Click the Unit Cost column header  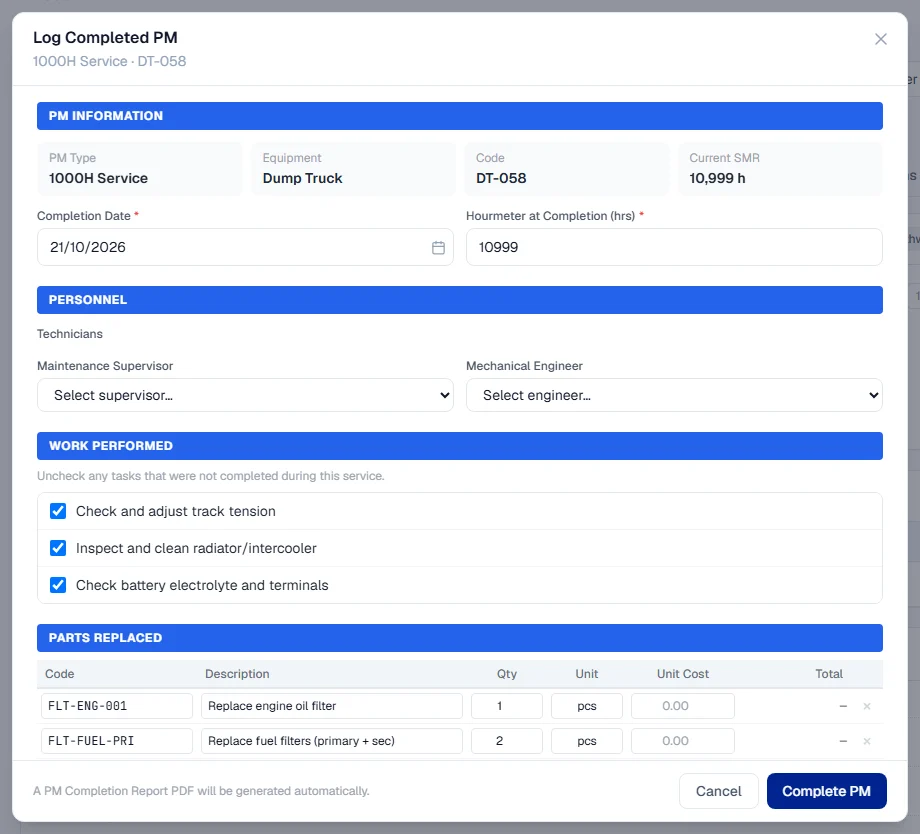[x=683, y=674]
